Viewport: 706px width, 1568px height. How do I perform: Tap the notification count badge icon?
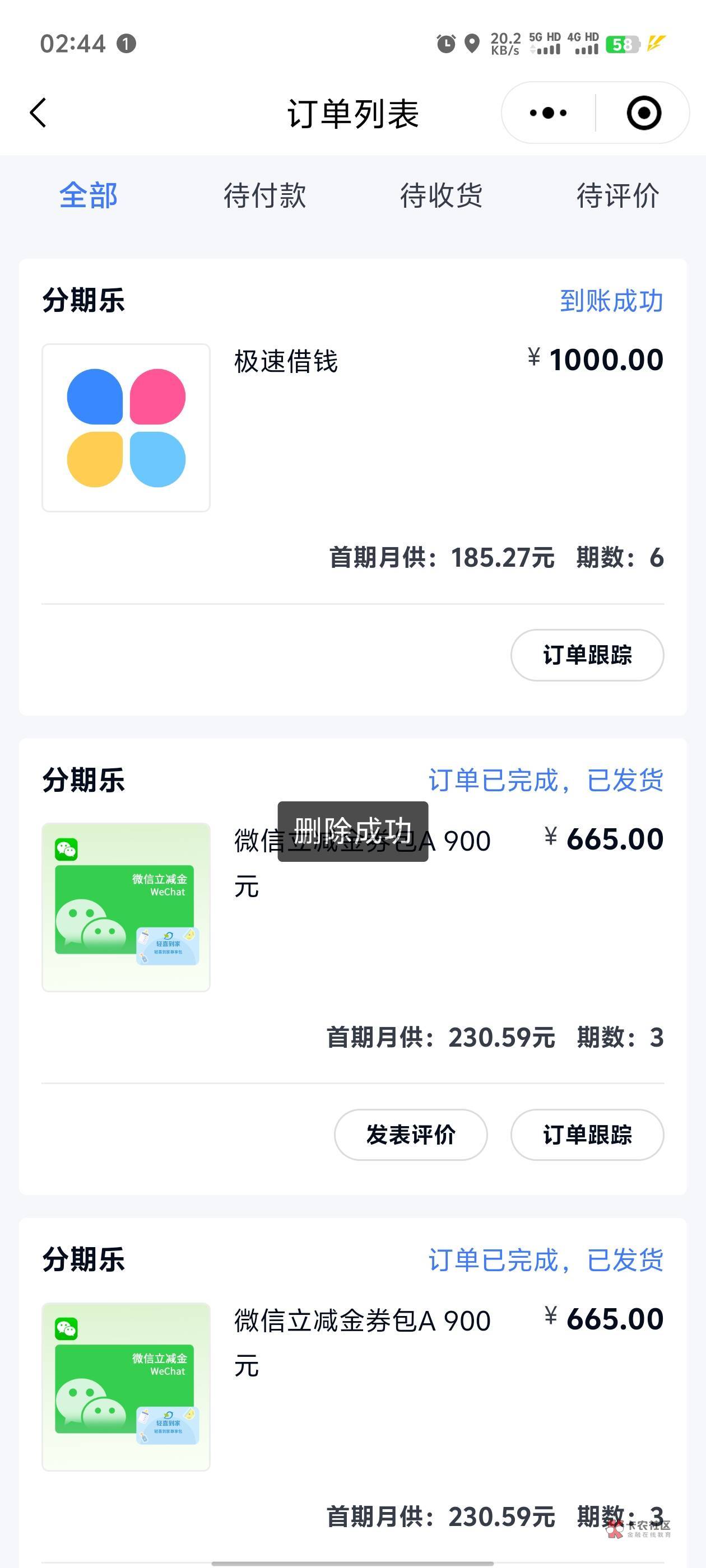(126, 44)
